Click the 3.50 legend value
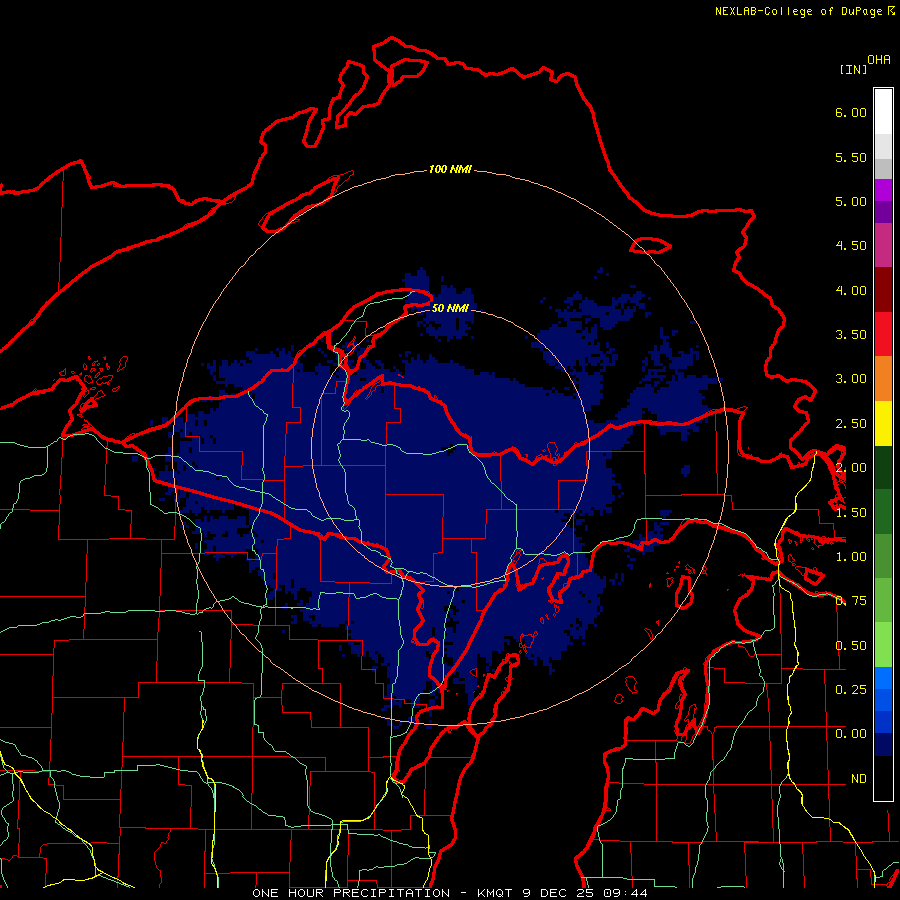Viewport: 900px width, 900px height. pyautogui.click(x=851, y=335)
